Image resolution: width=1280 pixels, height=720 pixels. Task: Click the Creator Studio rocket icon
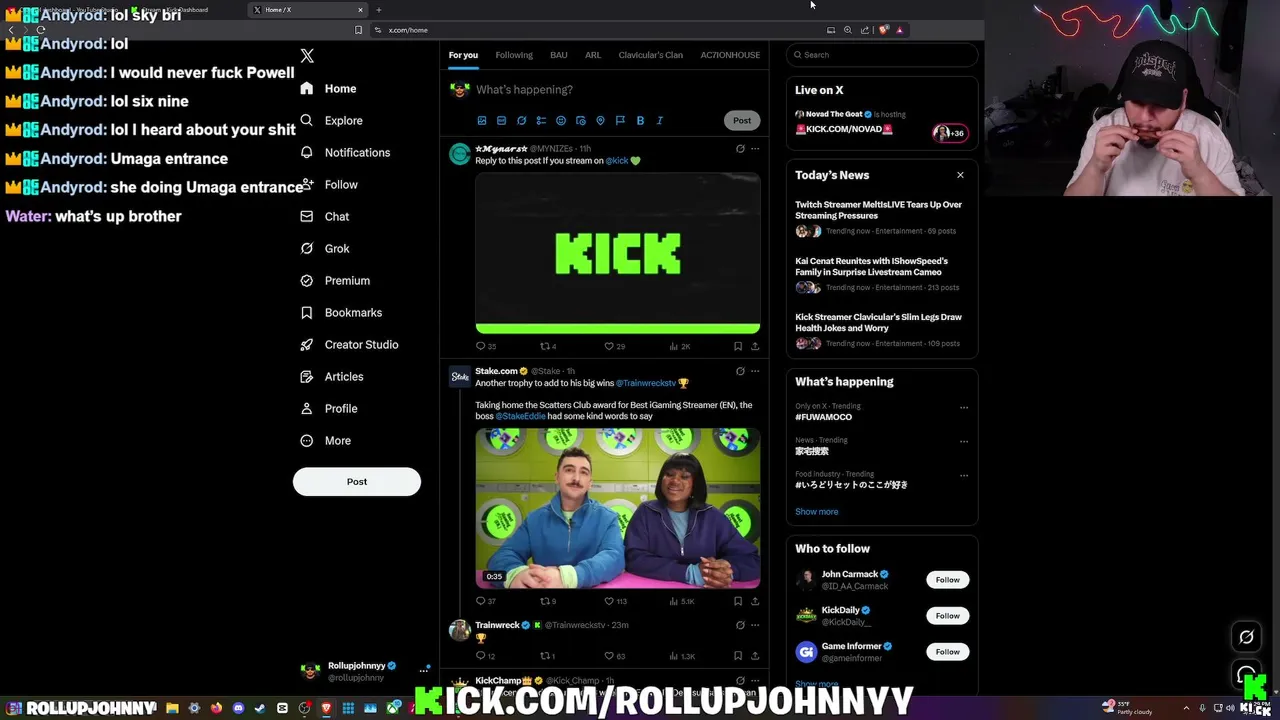[307, 345]
